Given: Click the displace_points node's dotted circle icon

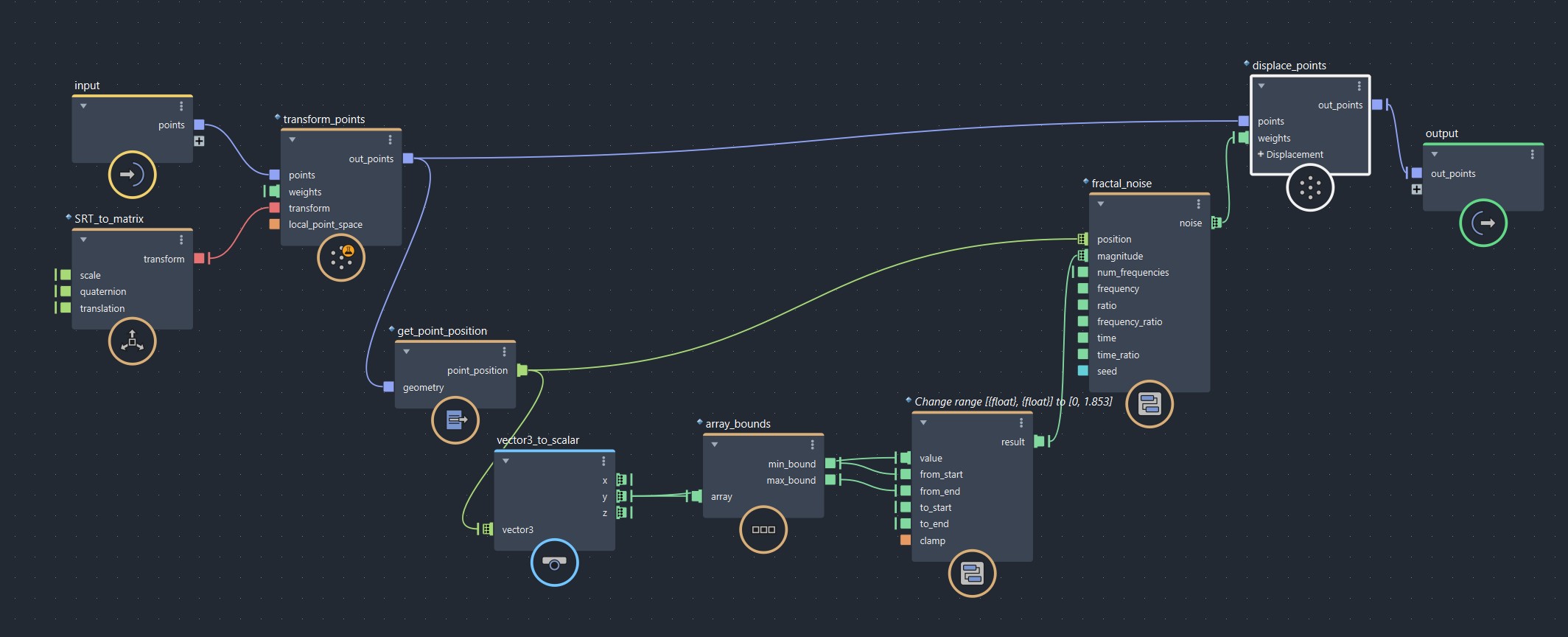Looking at the screenshot, I should coord(1310,187).
